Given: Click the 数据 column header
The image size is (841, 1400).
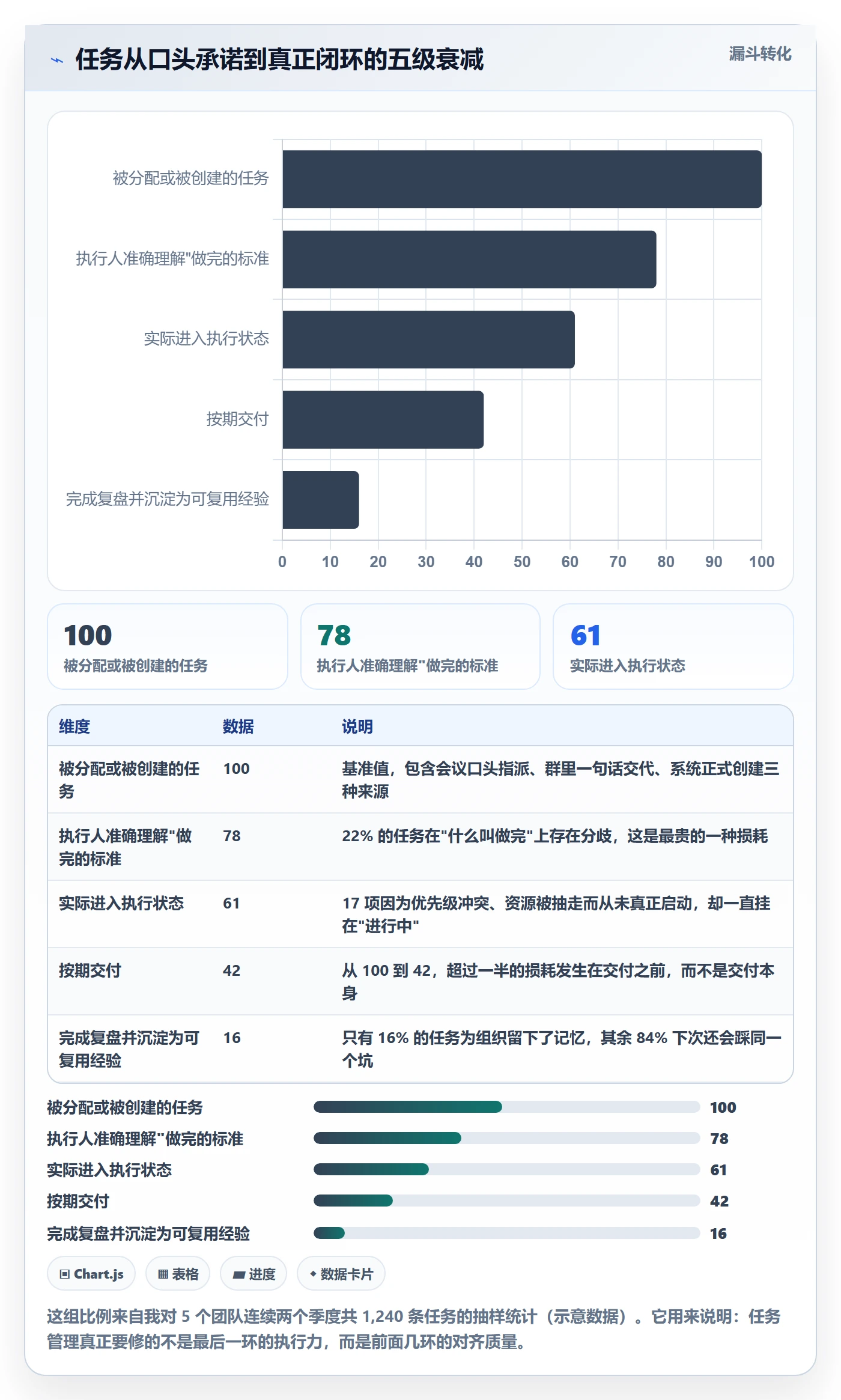Looking at the screenshot, I should [x=238, y=726].
